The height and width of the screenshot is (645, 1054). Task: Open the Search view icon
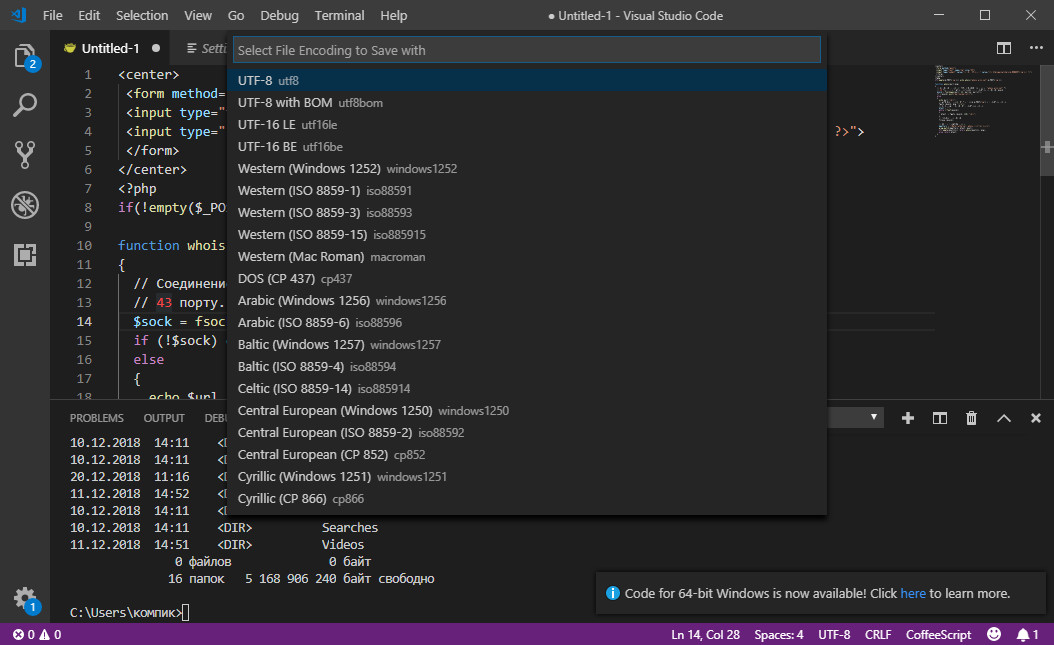25,105
